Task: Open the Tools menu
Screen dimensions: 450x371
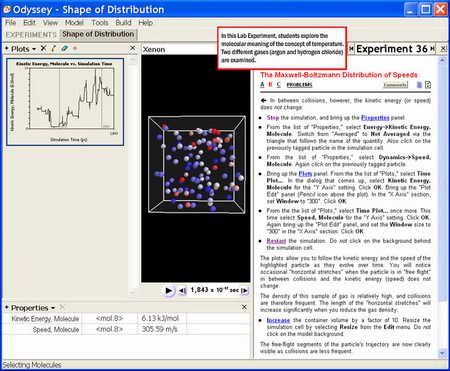Action: (x=100, y=23)
